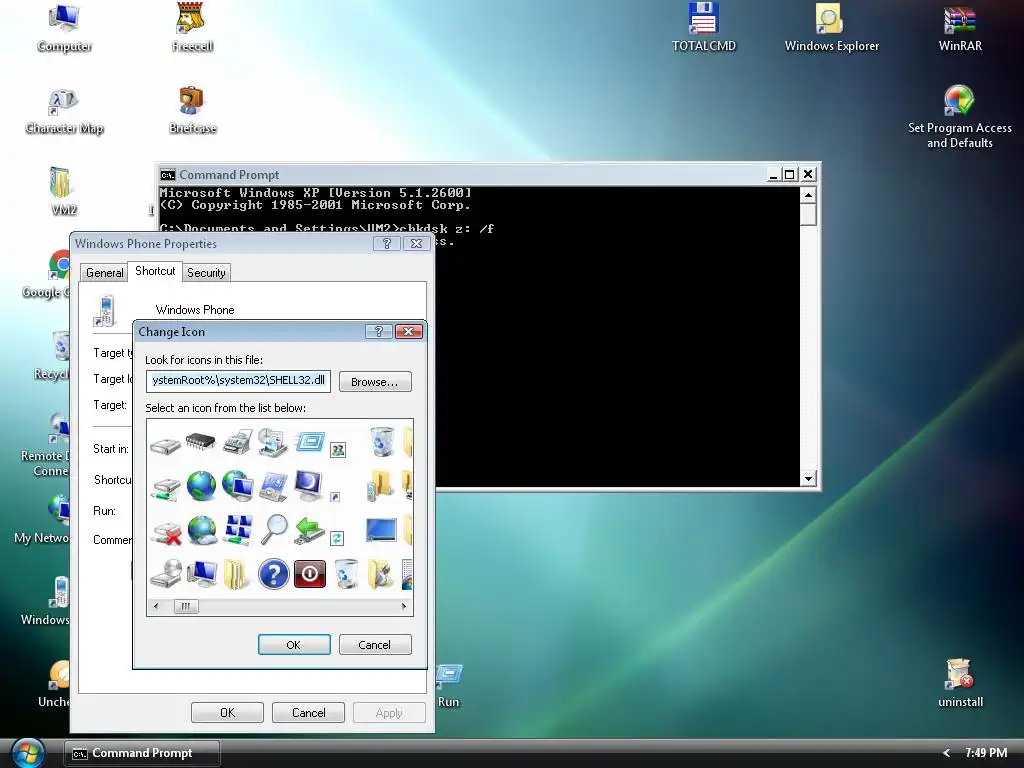Click Command Prompt taskbar button

click(142, 753)
